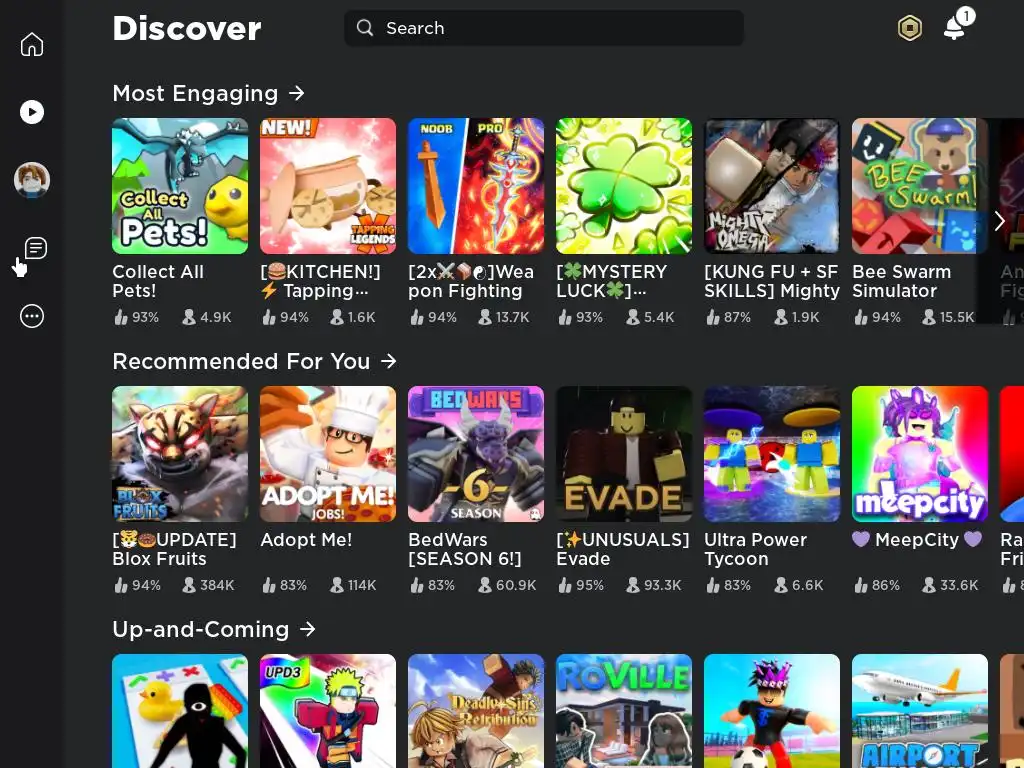
Task: Expand the Up-and-Coming category arrow
Action: click(x=308, y=630)
